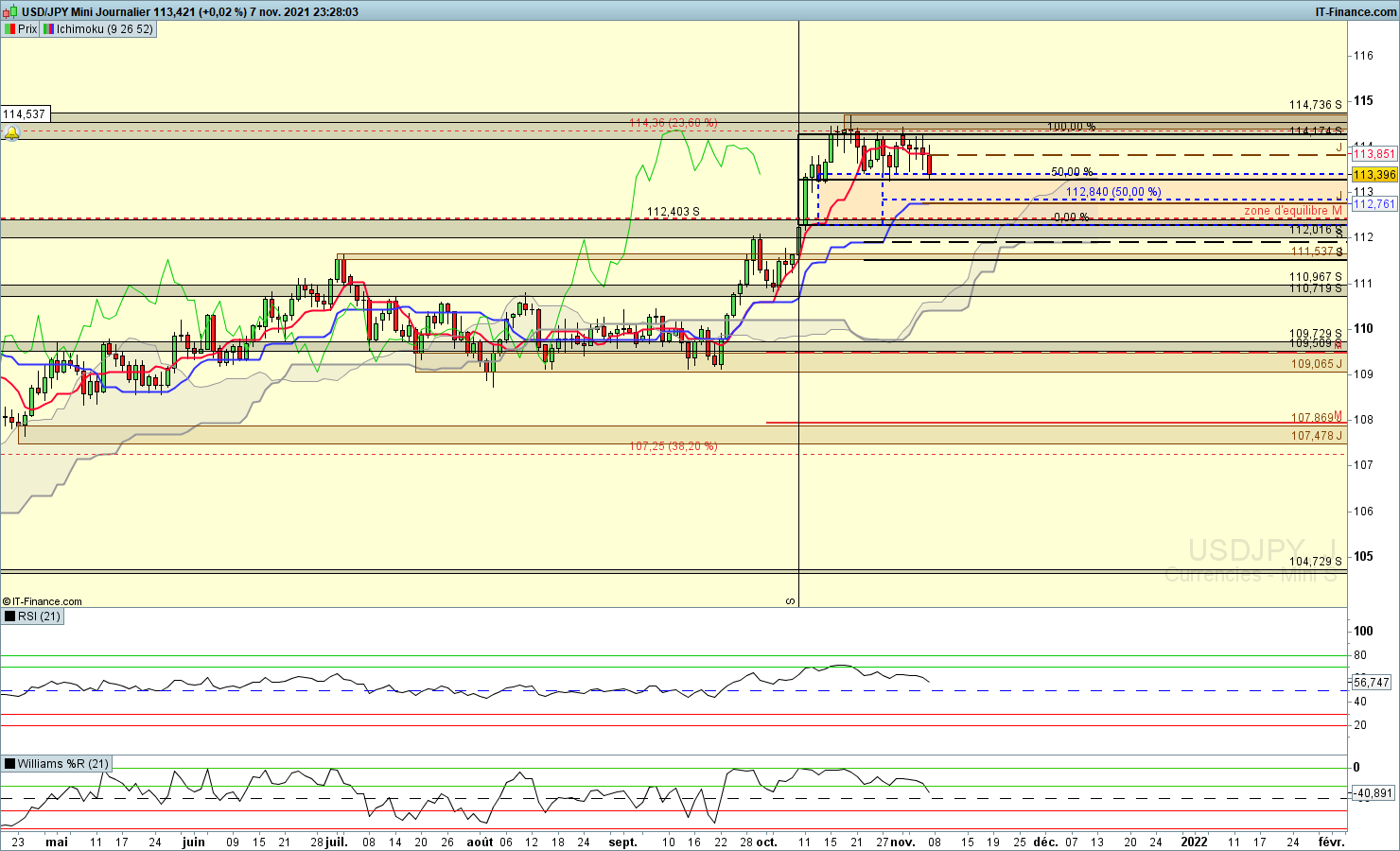Click the sept. month on the time axis

click(623, 842)
